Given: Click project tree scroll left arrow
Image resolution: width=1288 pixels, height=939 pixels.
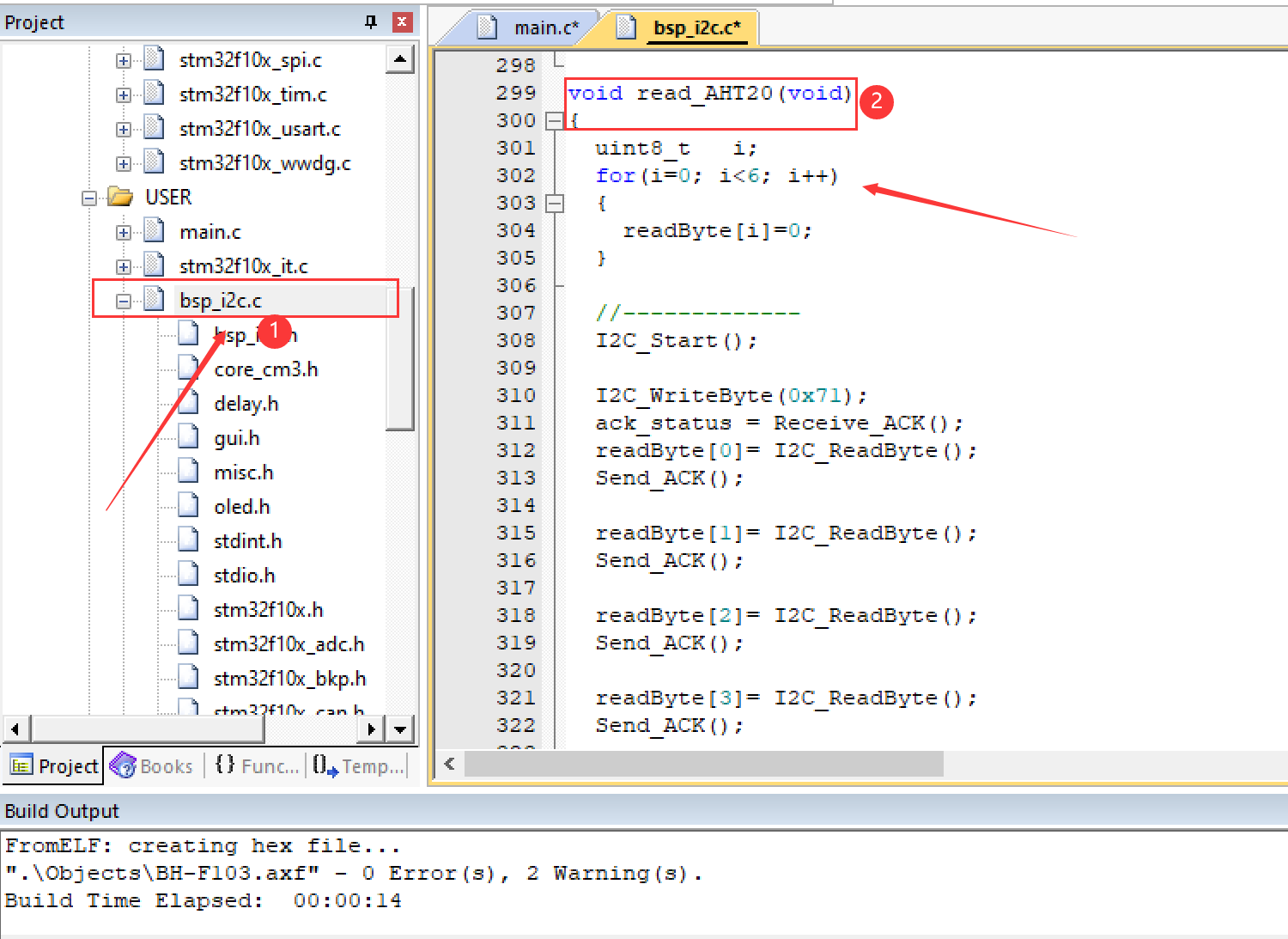Looking at the screenshot, I should 15,729.
